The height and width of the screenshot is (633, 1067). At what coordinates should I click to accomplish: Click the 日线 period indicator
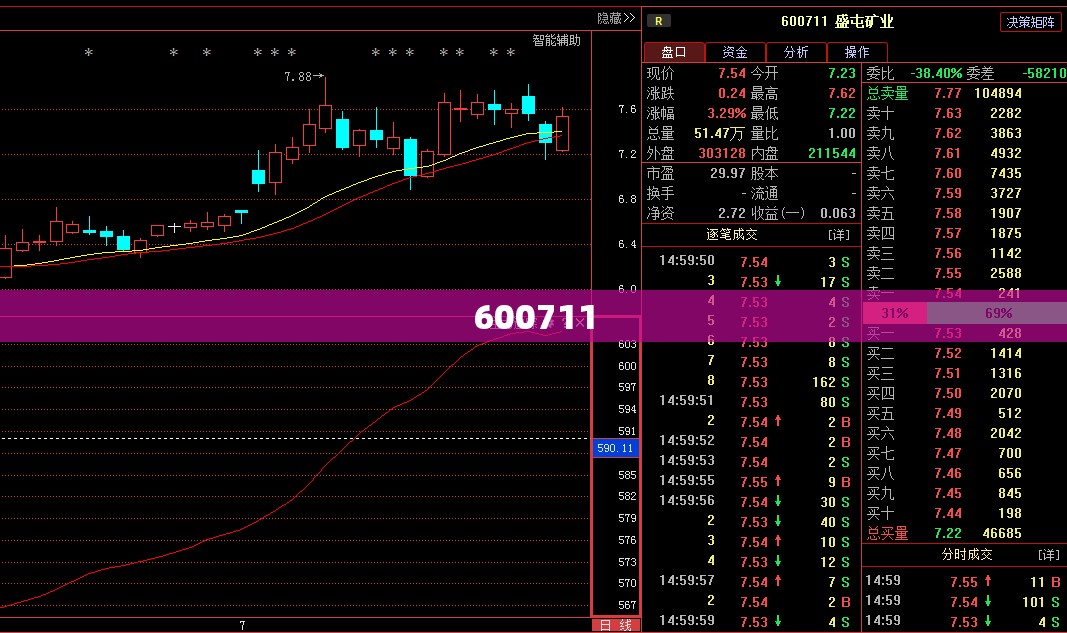click(x=616, y=625)
